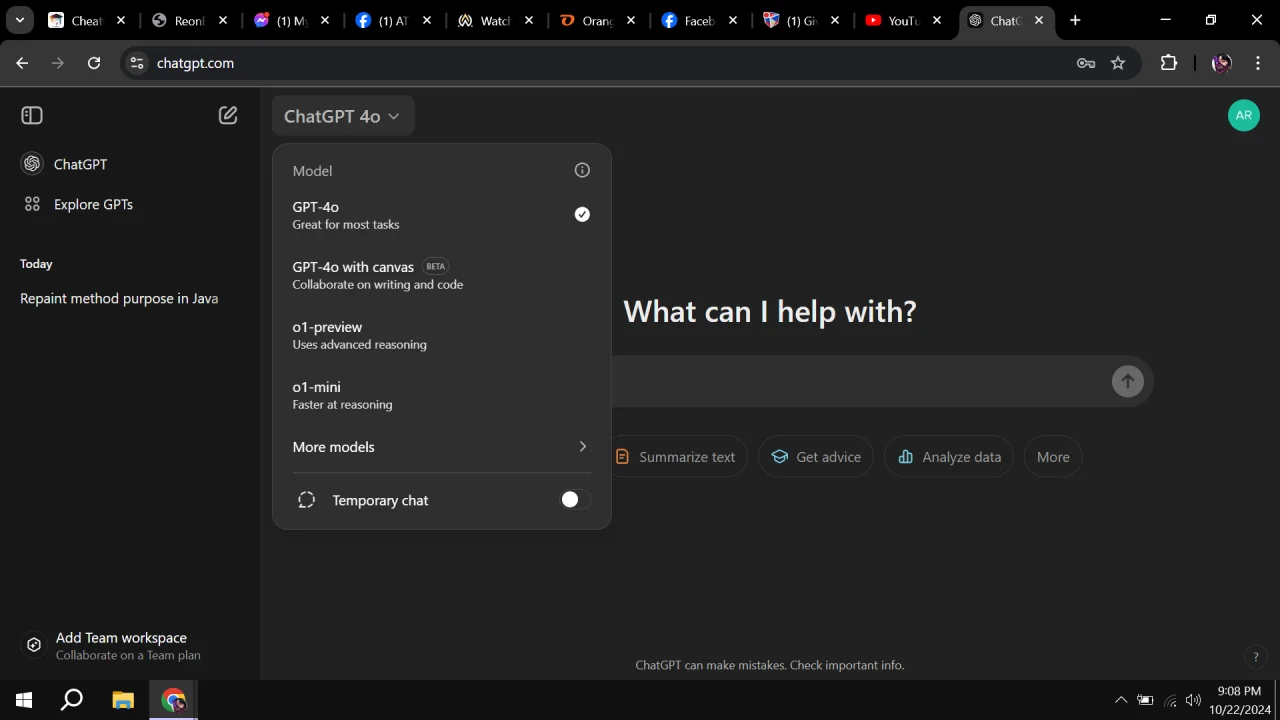Image resolution: width=1280 pixels, height=720 pixels.
Task: Open the volume control in system tray
Action: coord(1193,700)
